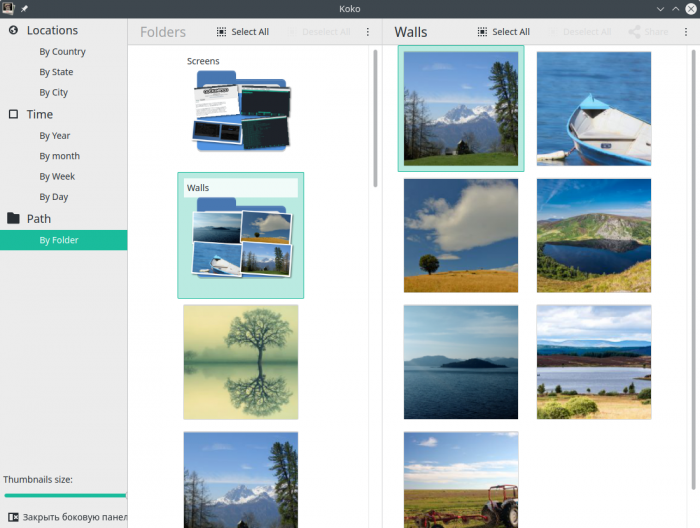
Task: Select the blue boat photo
Action: 594,108
